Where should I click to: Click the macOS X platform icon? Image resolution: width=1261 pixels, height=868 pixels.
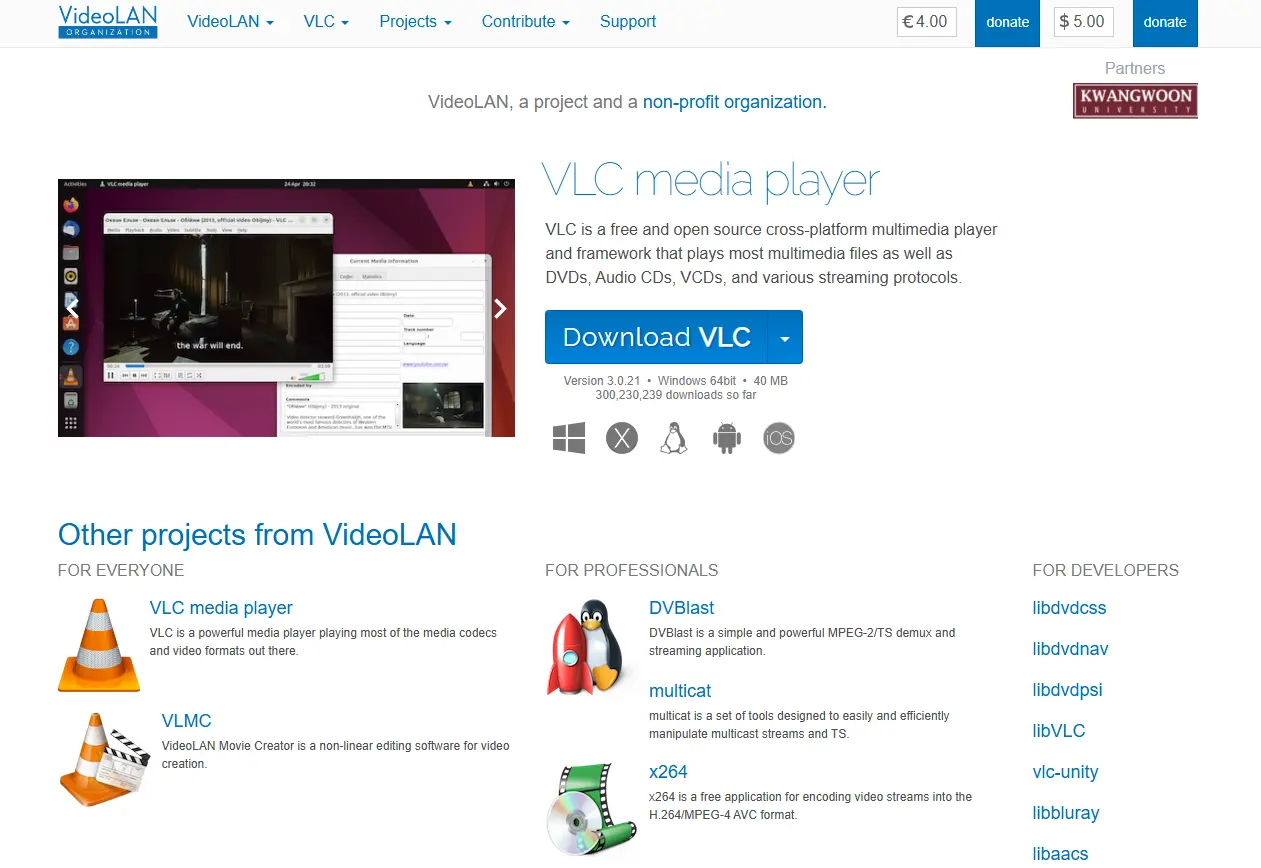click(x=622, y=438)
